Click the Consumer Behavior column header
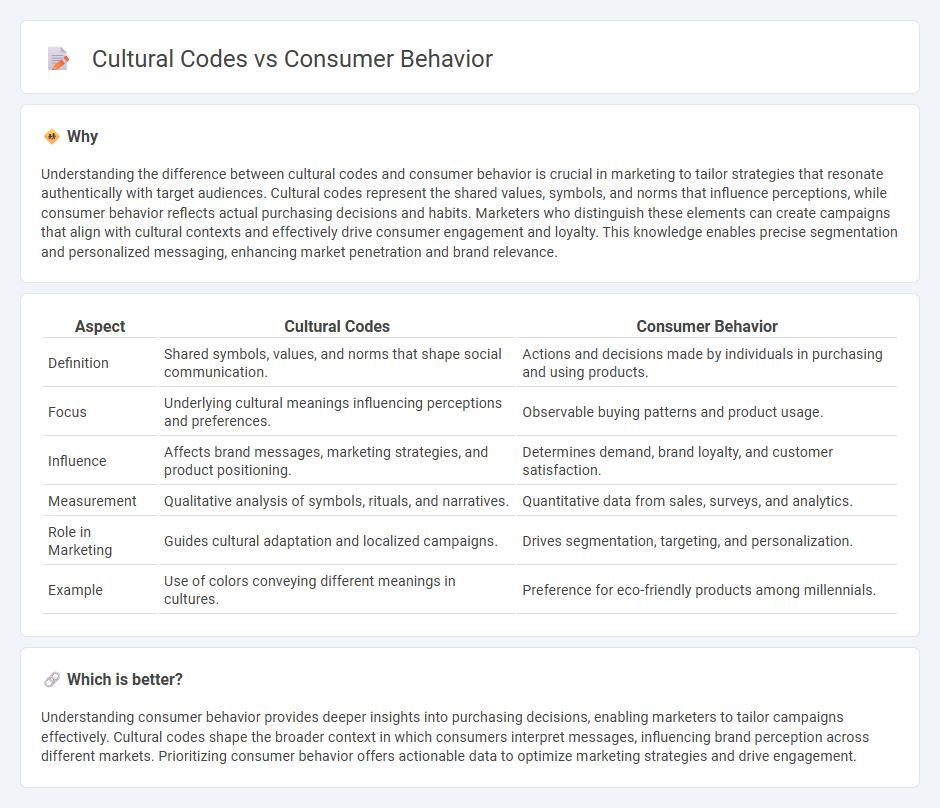Viewport: 940px width, 808px height. tap(707, 326)
